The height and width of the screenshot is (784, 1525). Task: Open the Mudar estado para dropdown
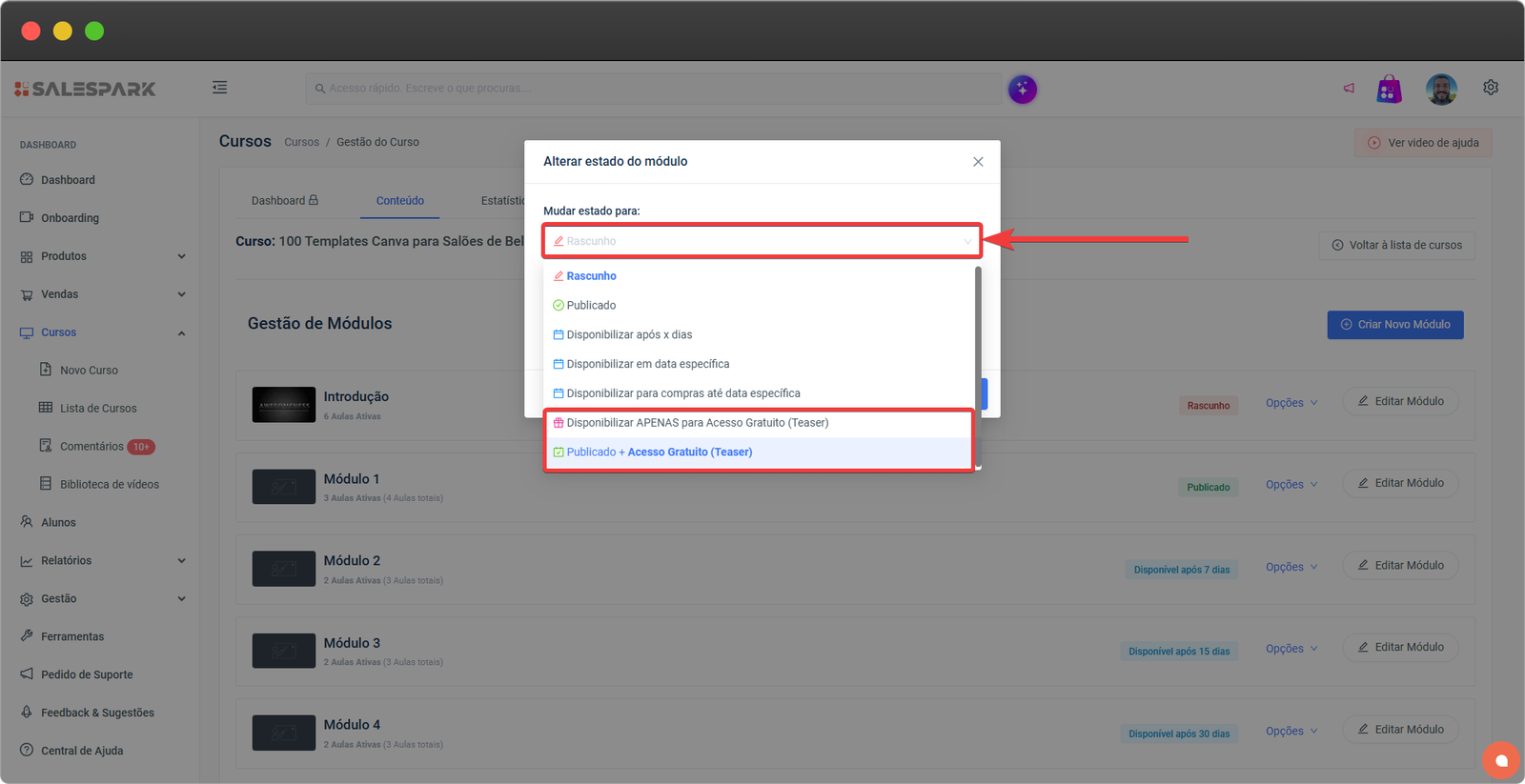tap(762, 241)
